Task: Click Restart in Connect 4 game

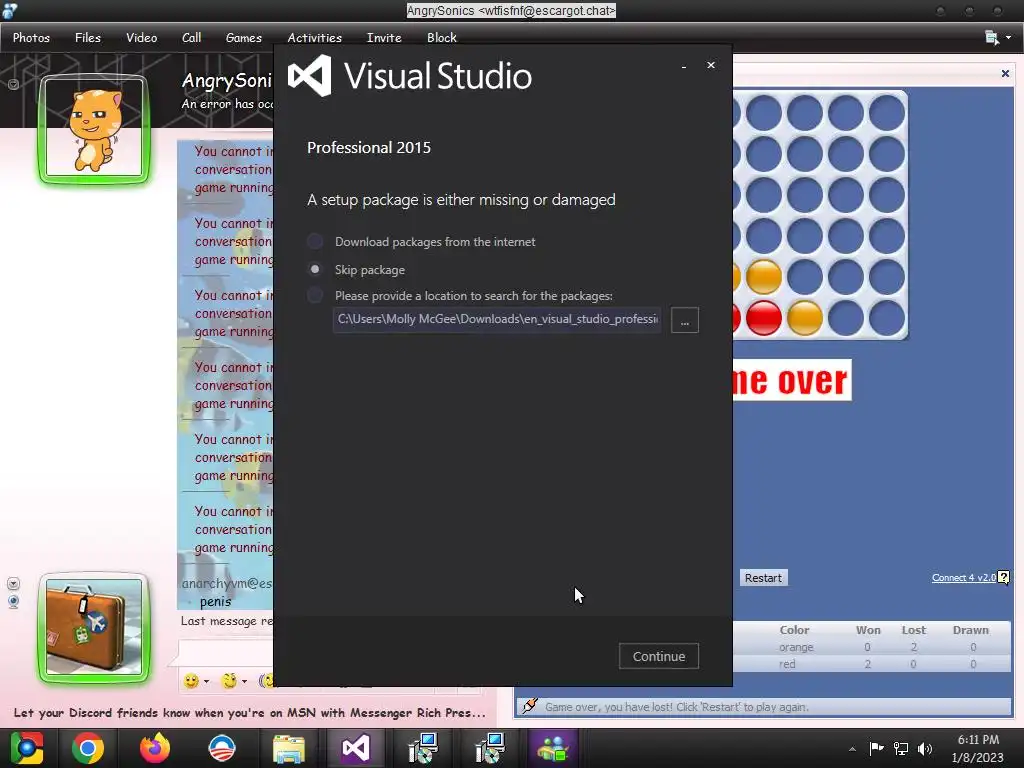Action: pyautogui.click(x=763, y=578)
